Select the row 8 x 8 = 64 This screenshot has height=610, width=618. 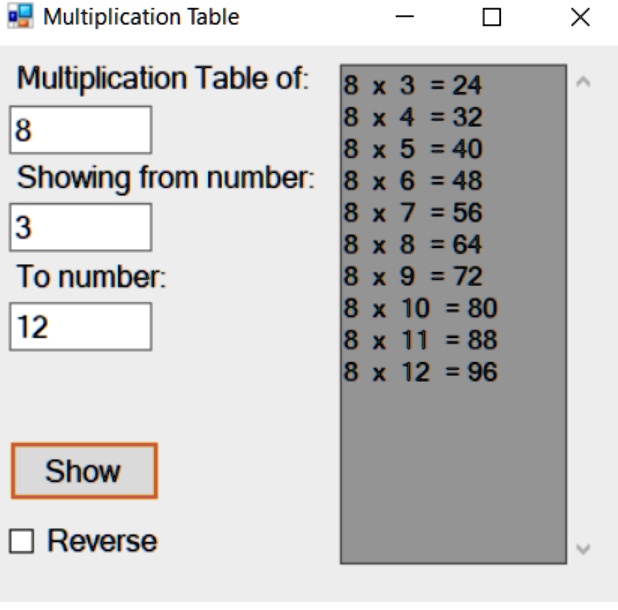click(453, 244)
